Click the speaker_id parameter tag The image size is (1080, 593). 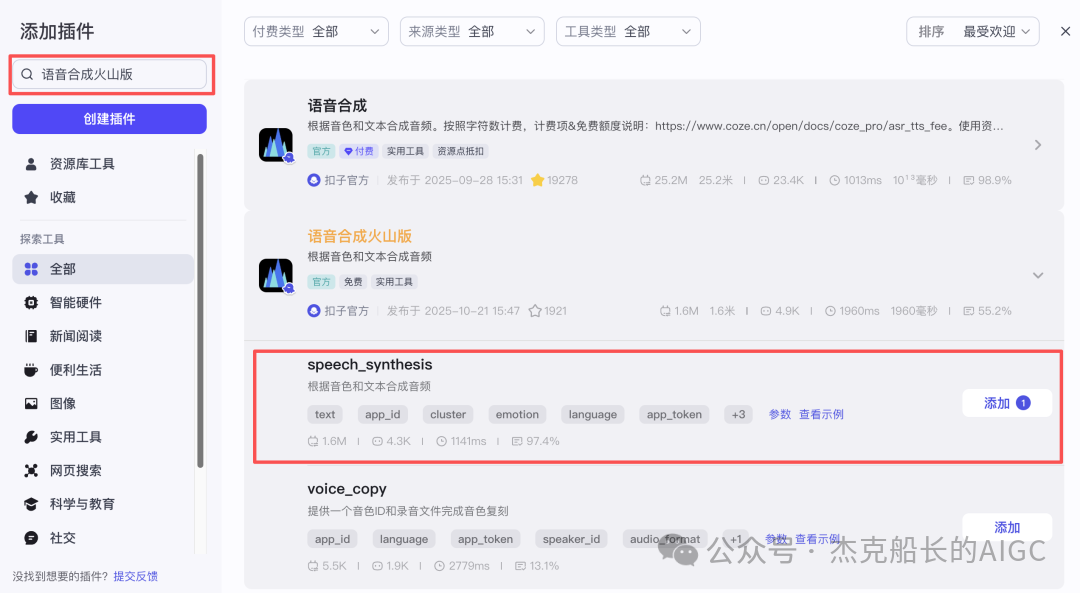click(571, 539)
